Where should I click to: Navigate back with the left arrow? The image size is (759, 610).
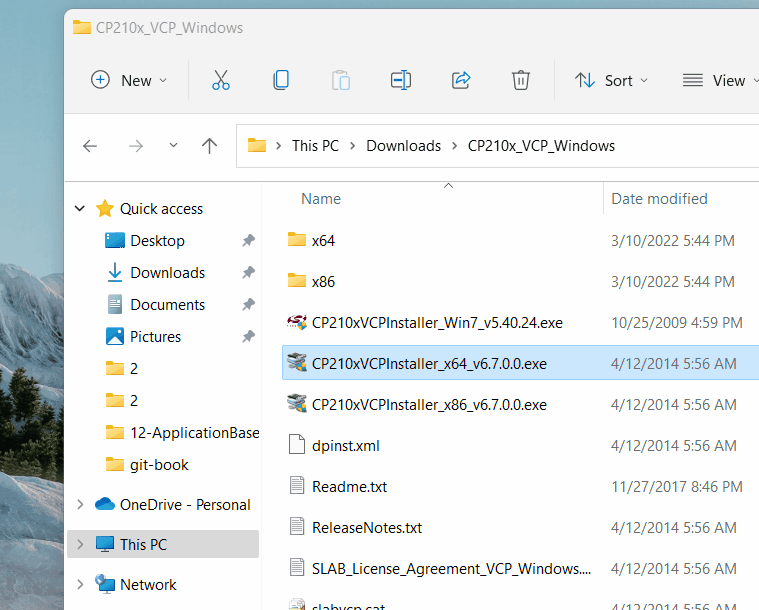(90, 146)
